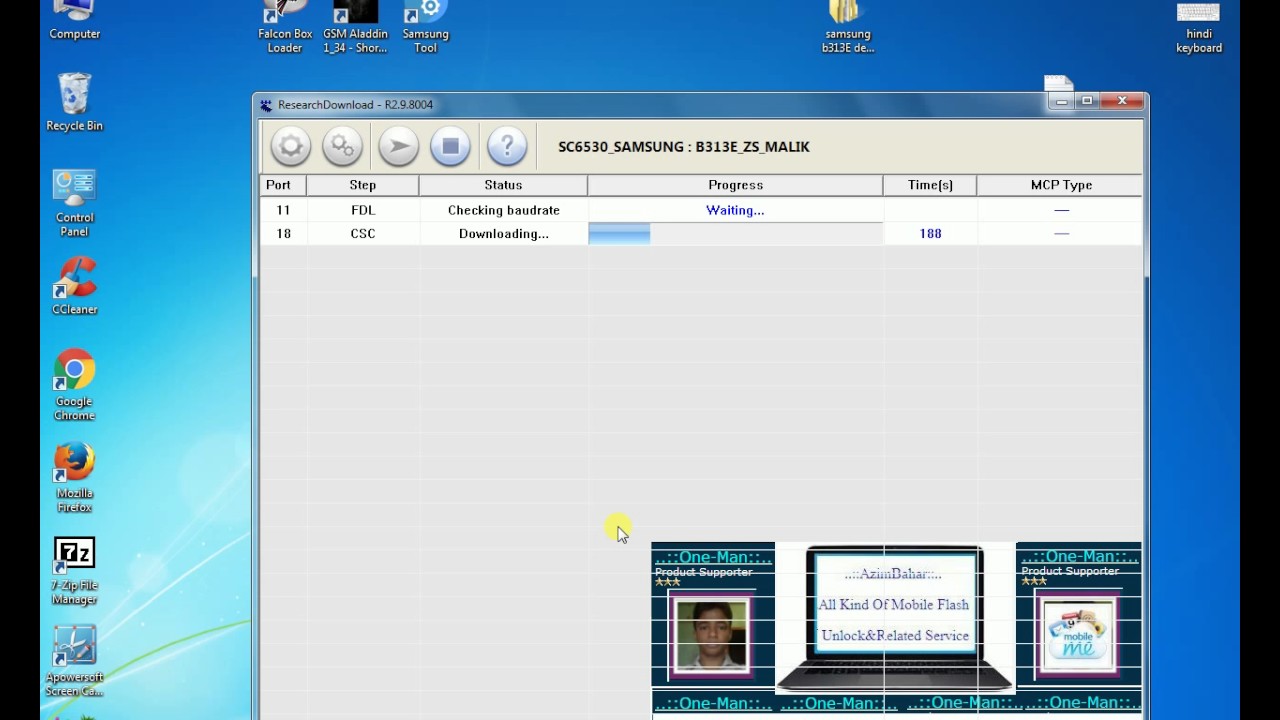Viewport: 1280px width, 720px height.
Task: Click the 188 time value
Action: click(930, 233)
